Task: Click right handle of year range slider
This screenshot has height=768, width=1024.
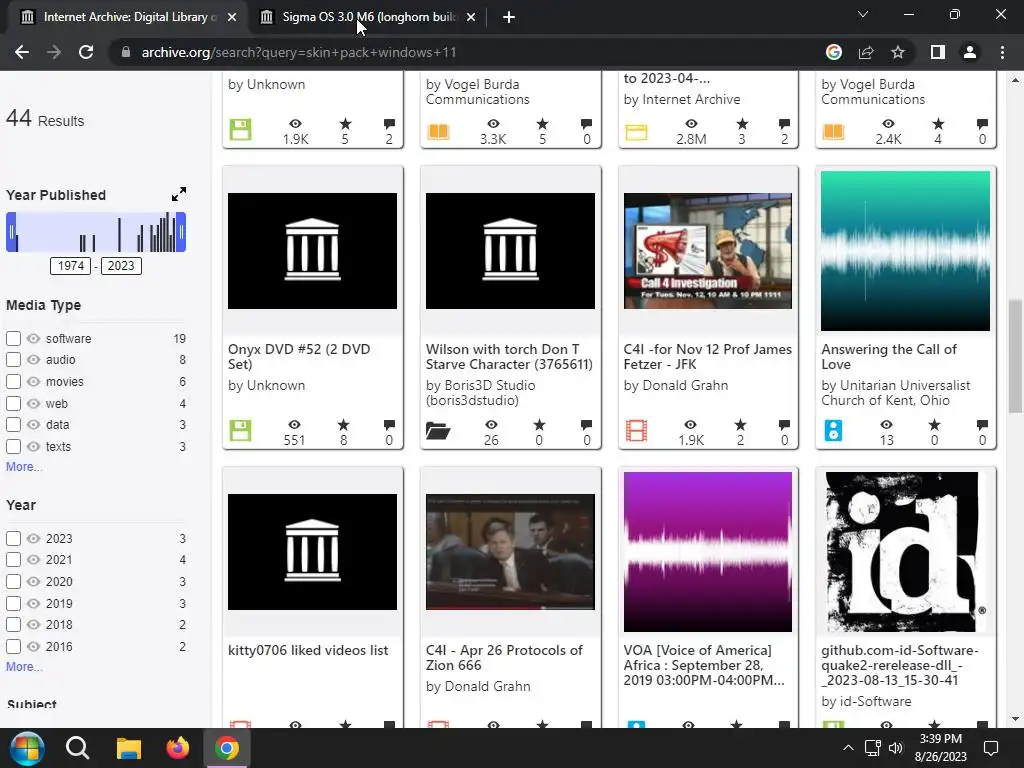Action: tap(181, 232)
